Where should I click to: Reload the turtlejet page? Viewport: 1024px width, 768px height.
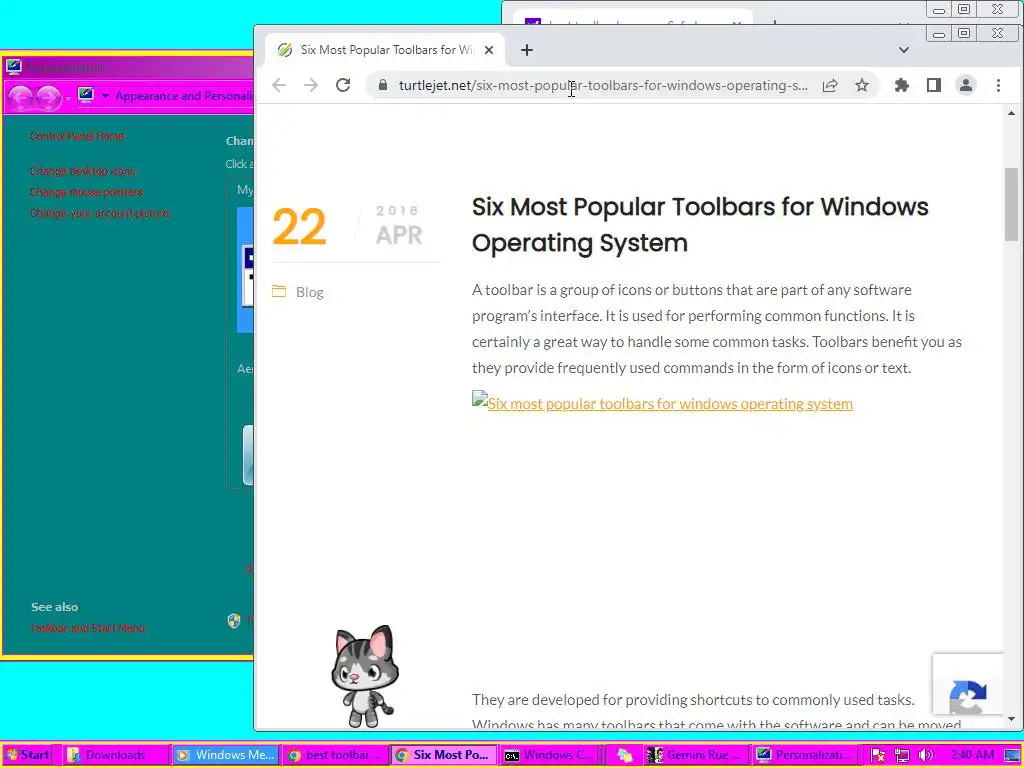343,86
